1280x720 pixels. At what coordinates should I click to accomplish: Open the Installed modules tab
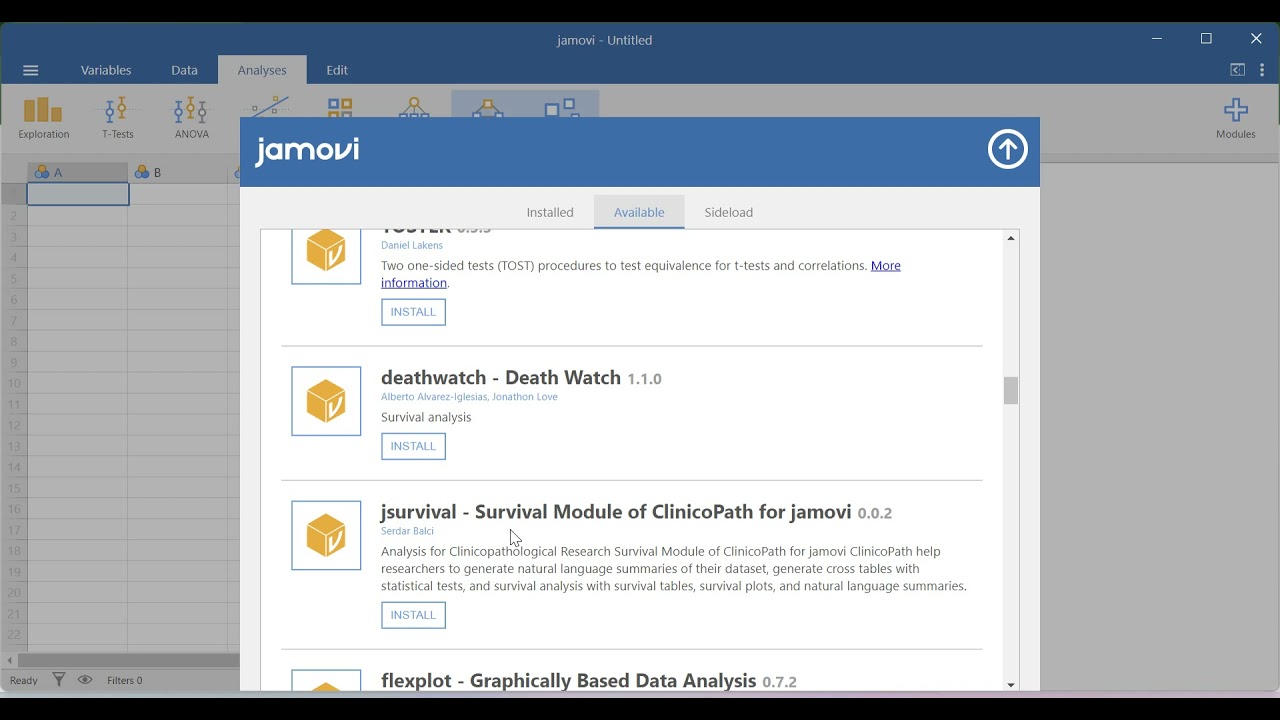point(550,212)
